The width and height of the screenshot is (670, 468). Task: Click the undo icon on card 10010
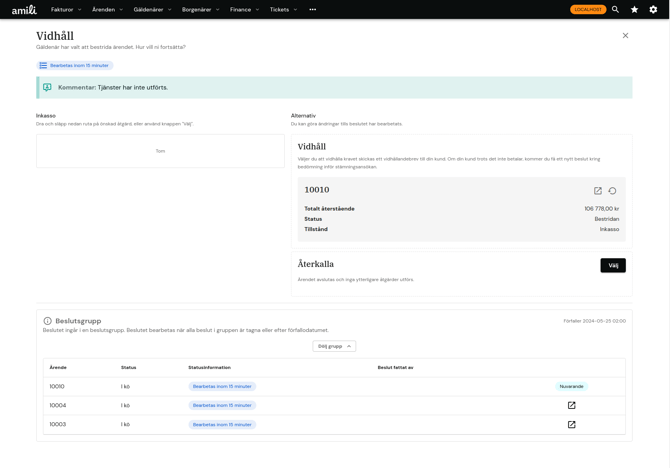click(x=612, y=191)
